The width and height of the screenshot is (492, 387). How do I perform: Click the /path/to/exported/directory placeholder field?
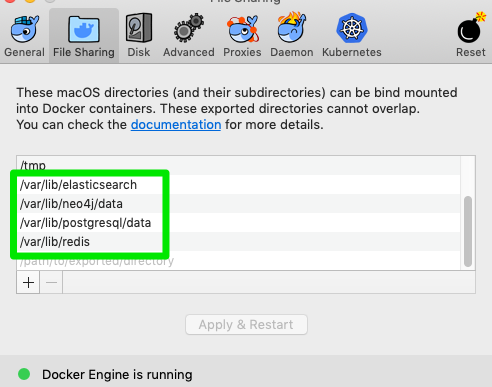pyautogui.click(x=238, y=261)
